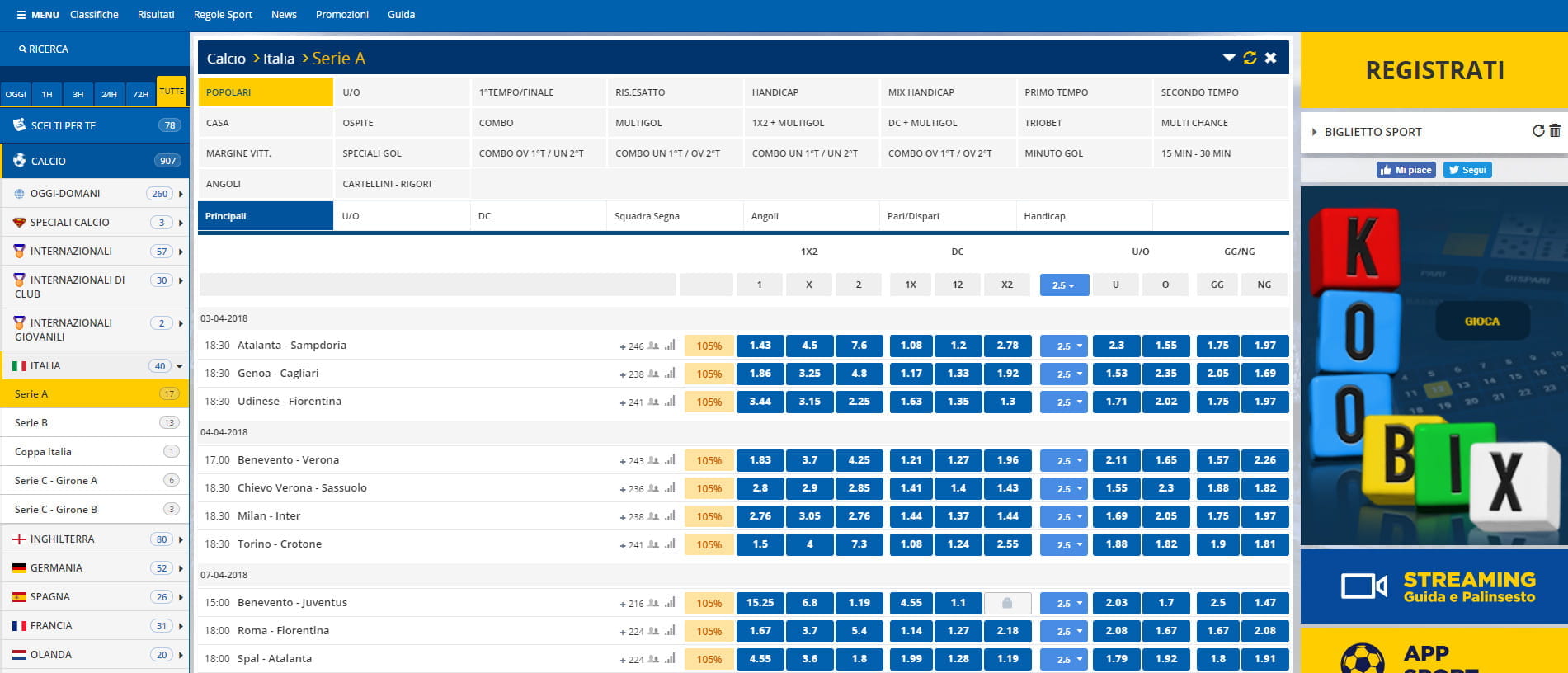Viewport: 1568px width, 673px height.
Task: Open statistics bars icon for Atalanta - Sampdoria
Action: [x=670, y=346]
